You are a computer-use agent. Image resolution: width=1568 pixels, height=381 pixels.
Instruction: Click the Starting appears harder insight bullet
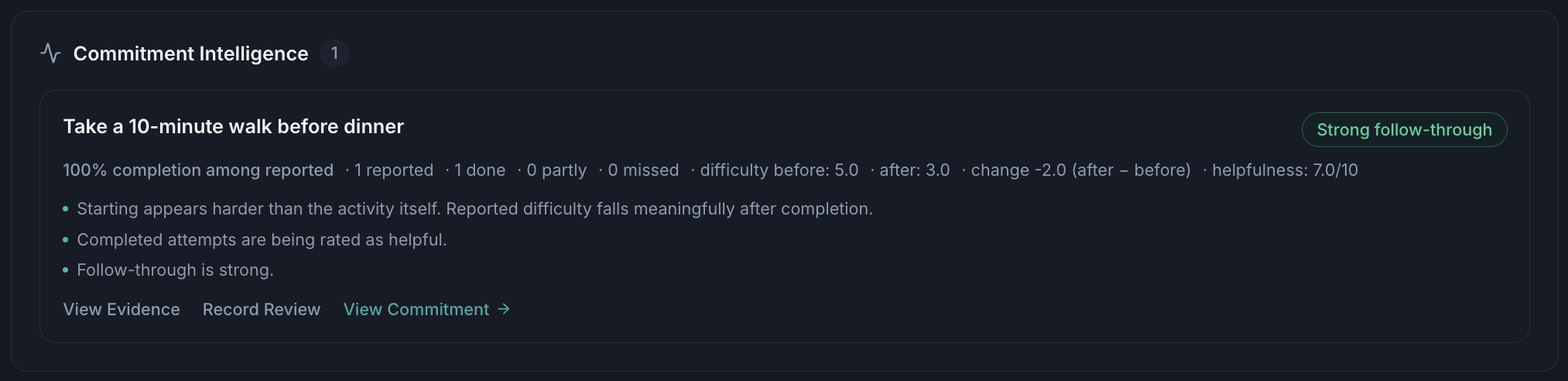click(x=474, y=209)
